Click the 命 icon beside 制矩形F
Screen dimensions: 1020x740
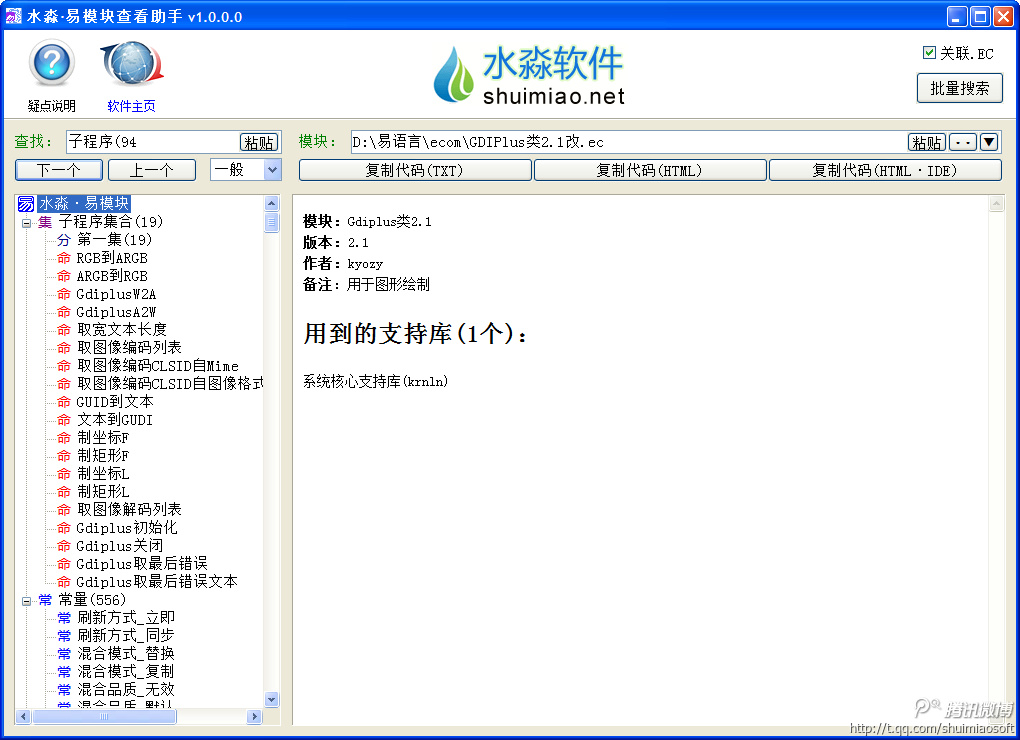pyautogui.click(x=63, y=456)
